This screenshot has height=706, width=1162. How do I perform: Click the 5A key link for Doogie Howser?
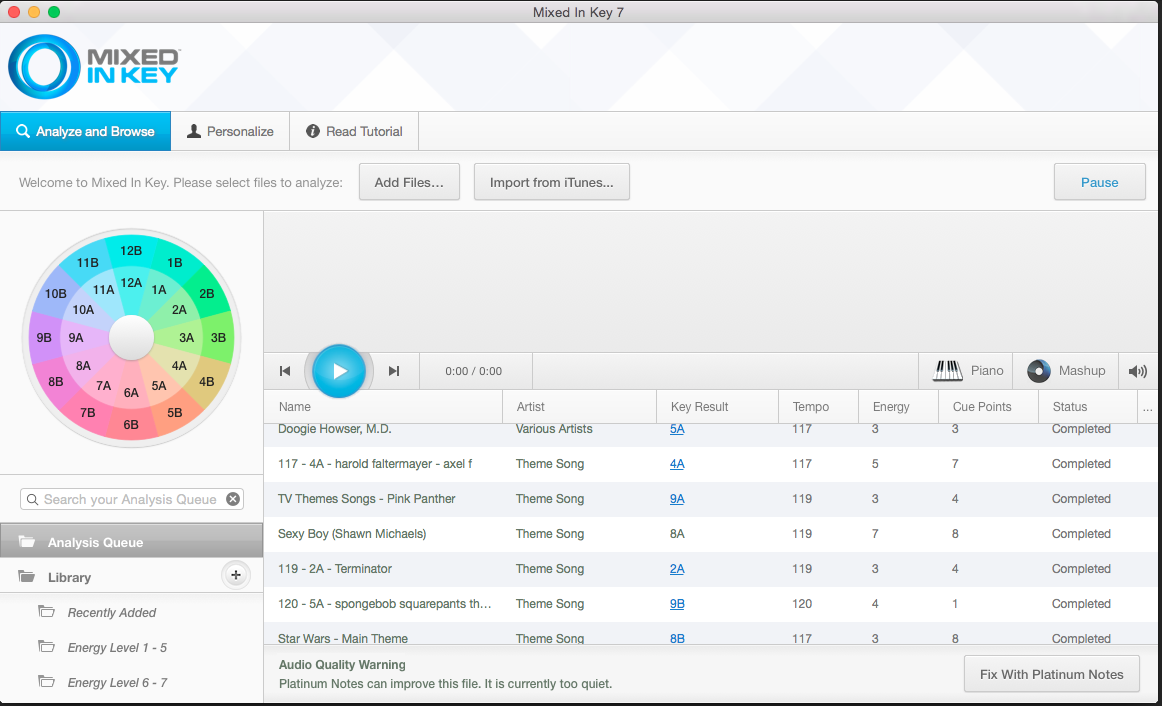click(x=677, y=429)
